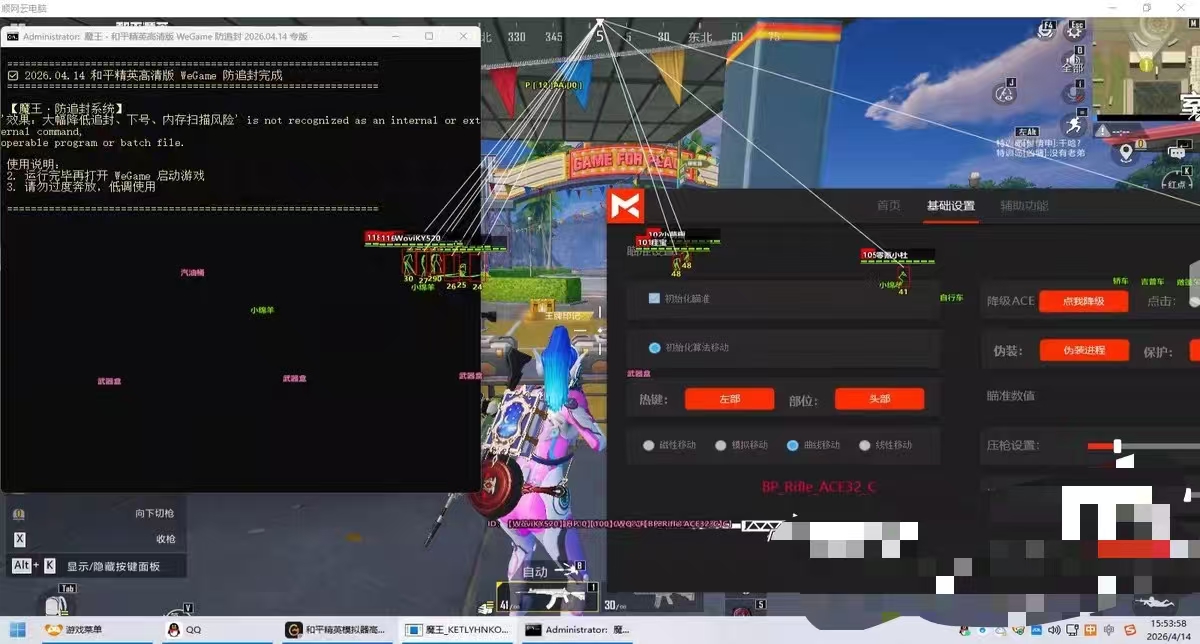Switch to the 基础设置 tab
Viewport: 1200px width, 644px height.
pyautogui.click(x=950, y=205)
